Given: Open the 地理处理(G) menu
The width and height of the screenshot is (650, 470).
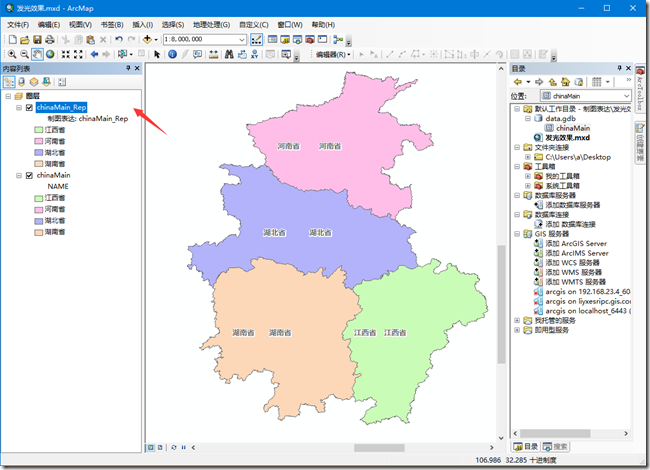Looking at the screenshot, I should (x=211, y=25).
